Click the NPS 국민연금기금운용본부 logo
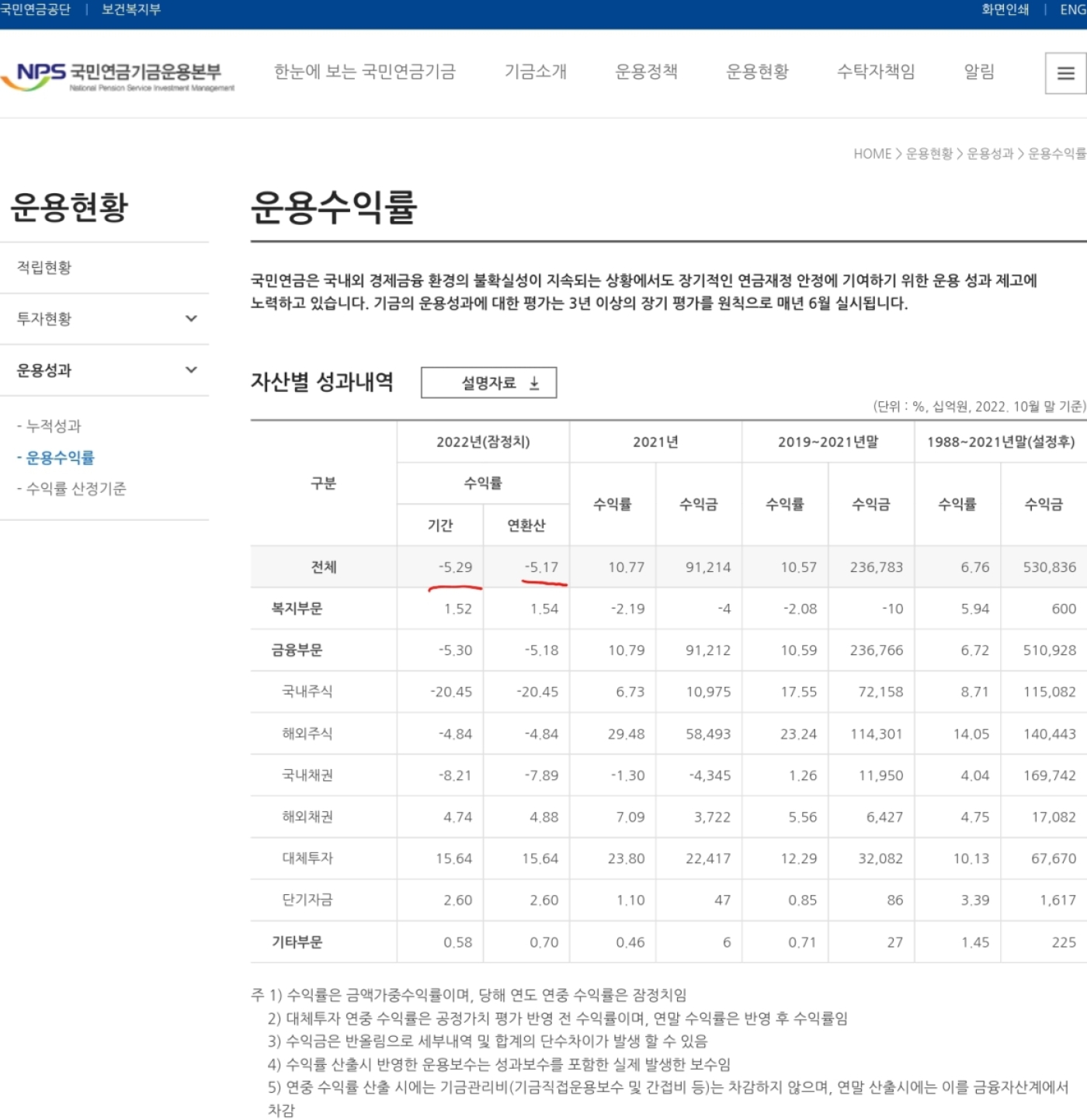The width and height of the screenshot is (1087, 1120). tap(118, 76)
